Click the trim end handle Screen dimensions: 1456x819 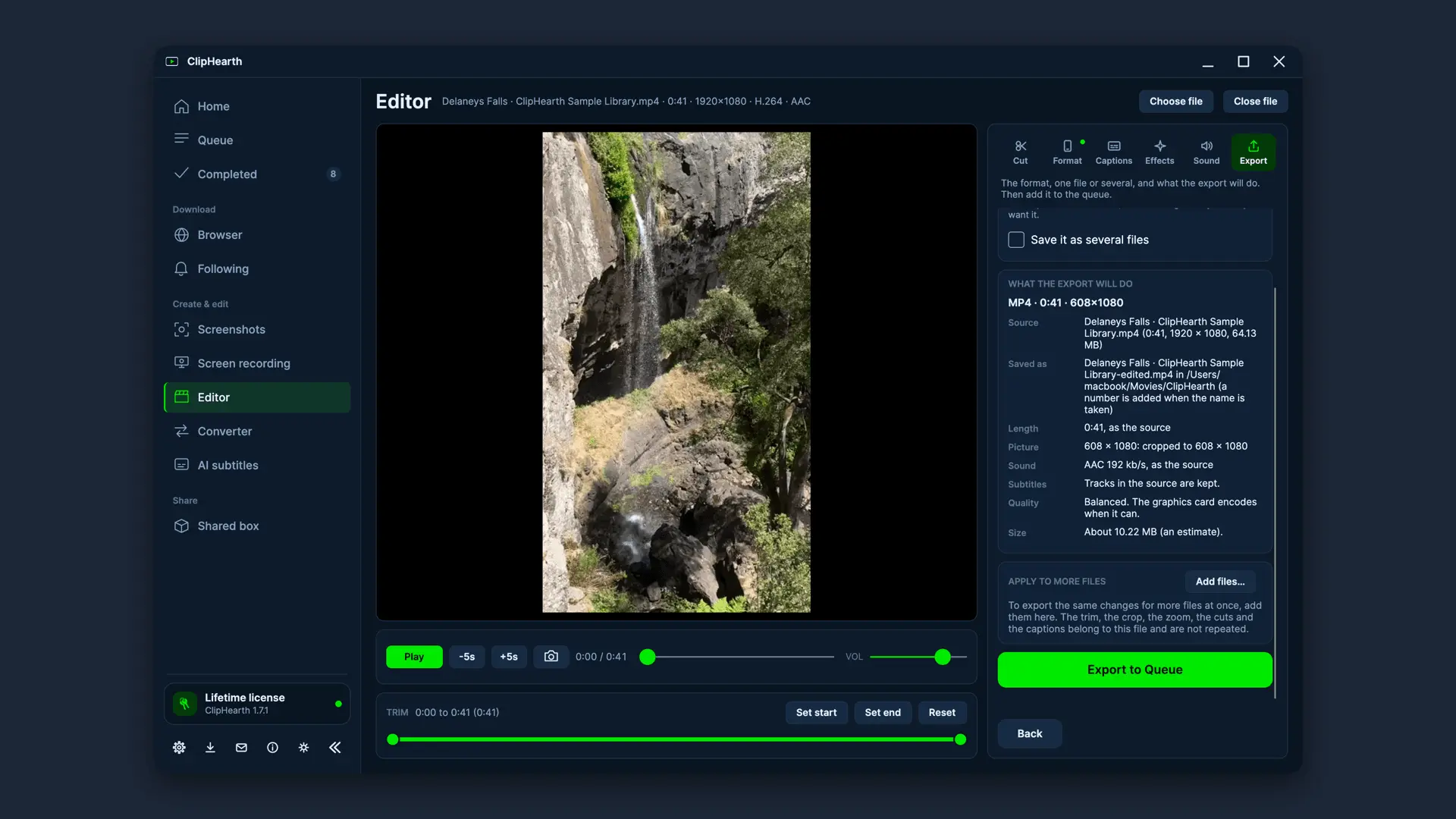960,739
